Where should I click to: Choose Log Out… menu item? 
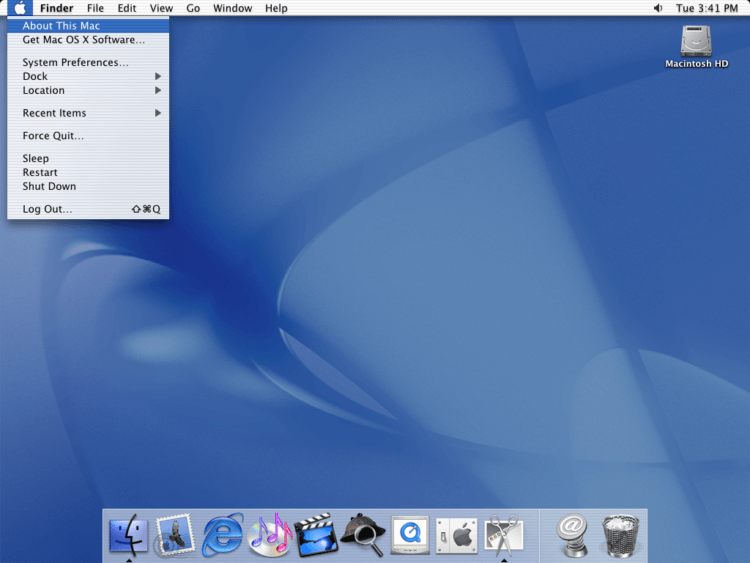(88, 209)
